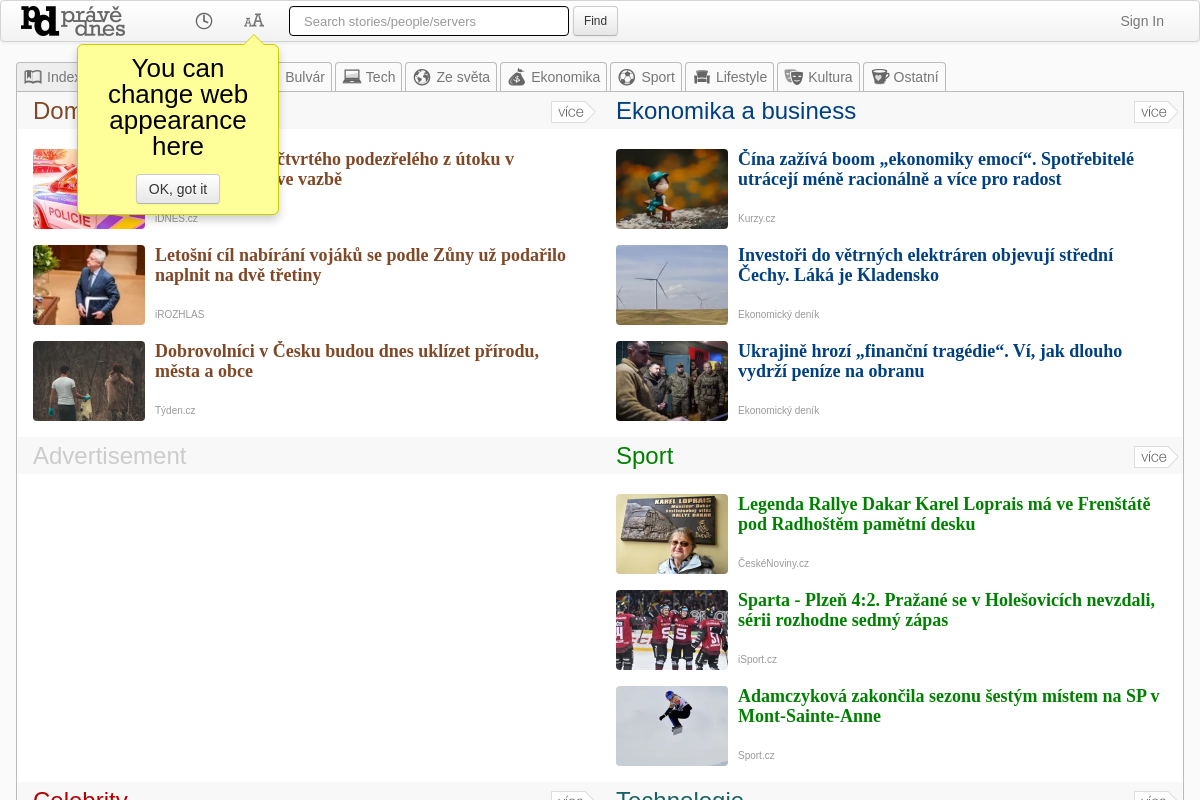
Task: Expand more Ekonomika a business stories via více
Action: (1154, 112)
